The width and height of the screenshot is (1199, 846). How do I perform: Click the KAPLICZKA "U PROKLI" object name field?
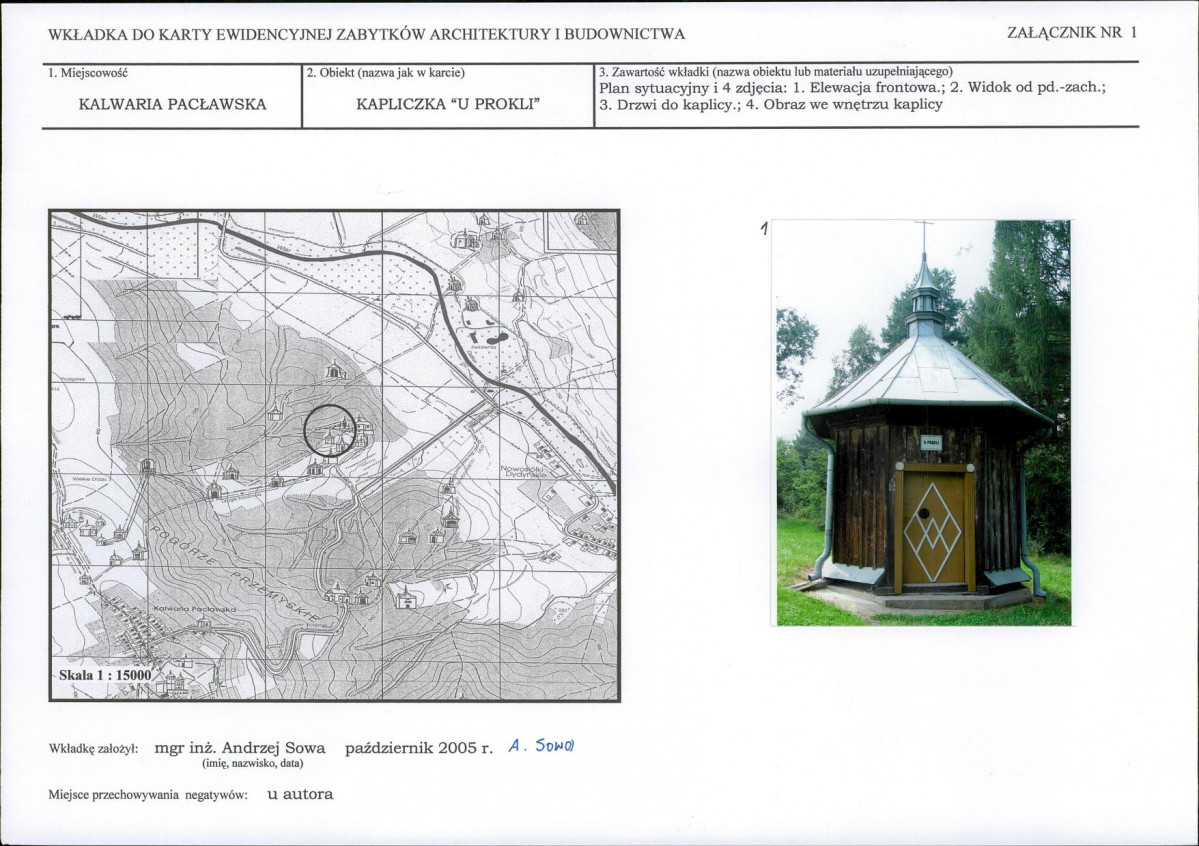(x=448, y=104)
